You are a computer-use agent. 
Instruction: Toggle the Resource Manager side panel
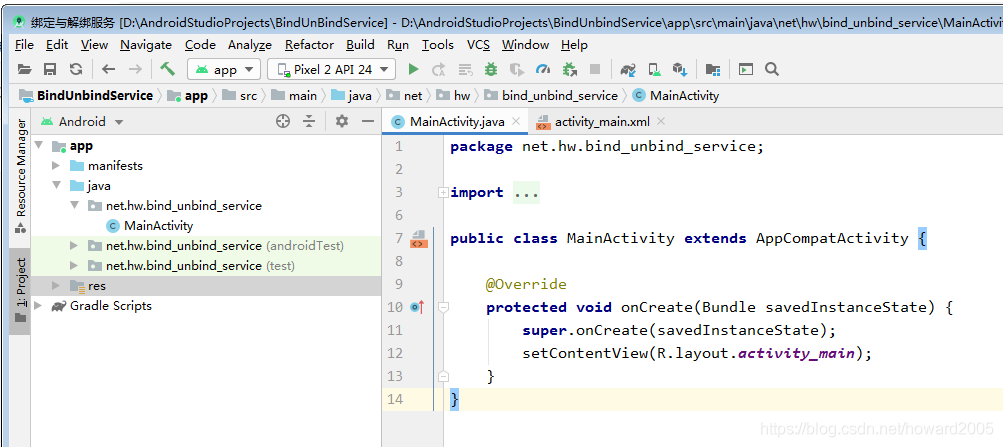(20, 175)
